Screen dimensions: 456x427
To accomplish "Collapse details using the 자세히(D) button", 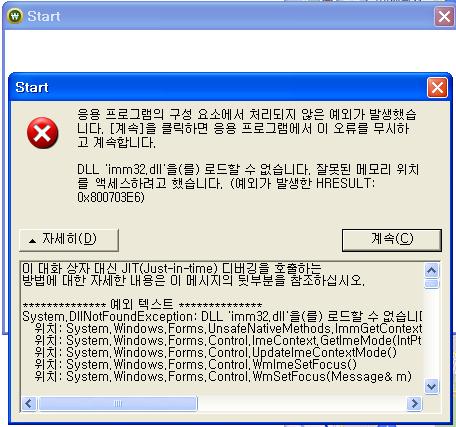I will point(69,240).
